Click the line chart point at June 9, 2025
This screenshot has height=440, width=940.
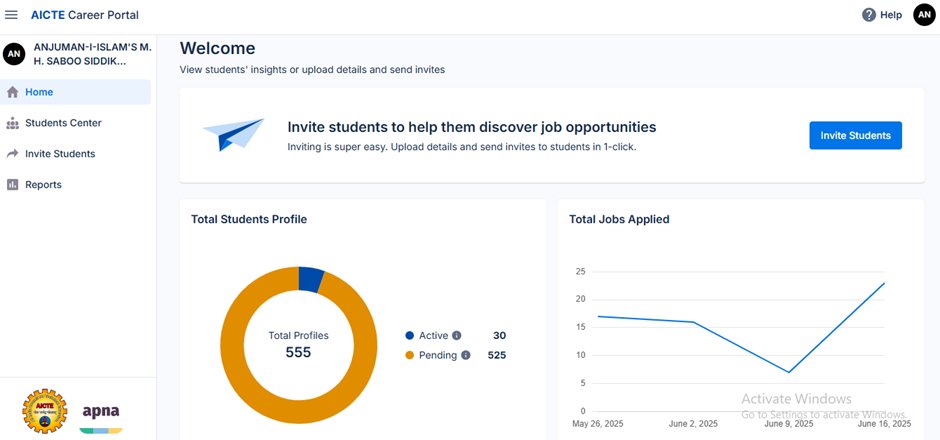(x=789, y=372)
